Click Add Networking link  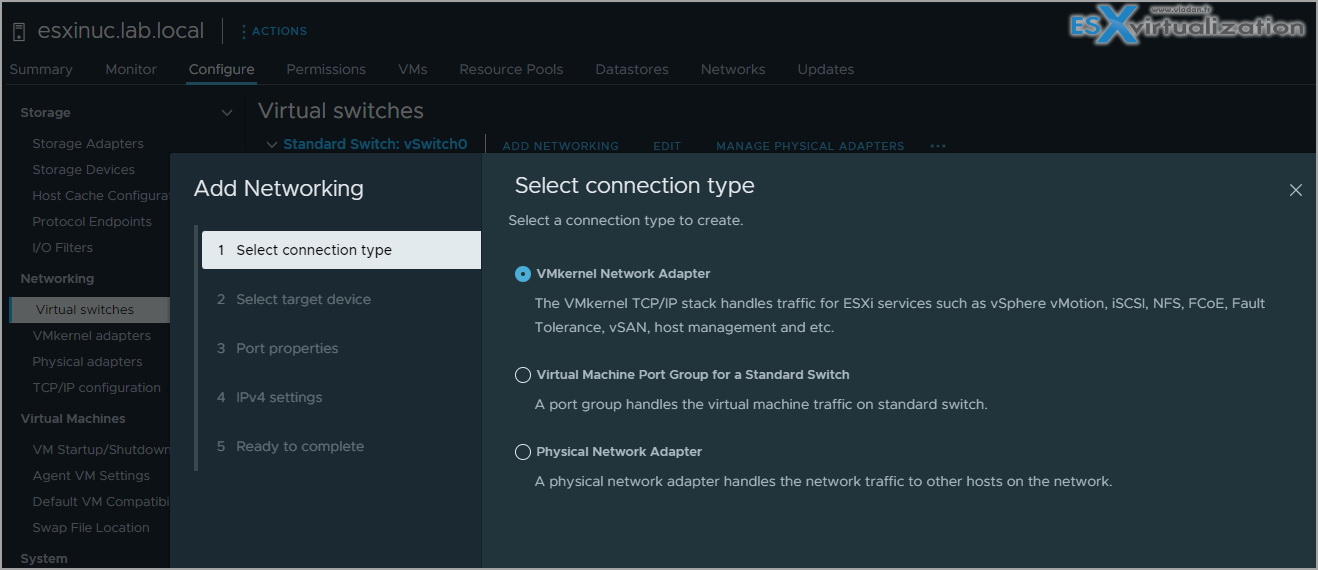560,146
